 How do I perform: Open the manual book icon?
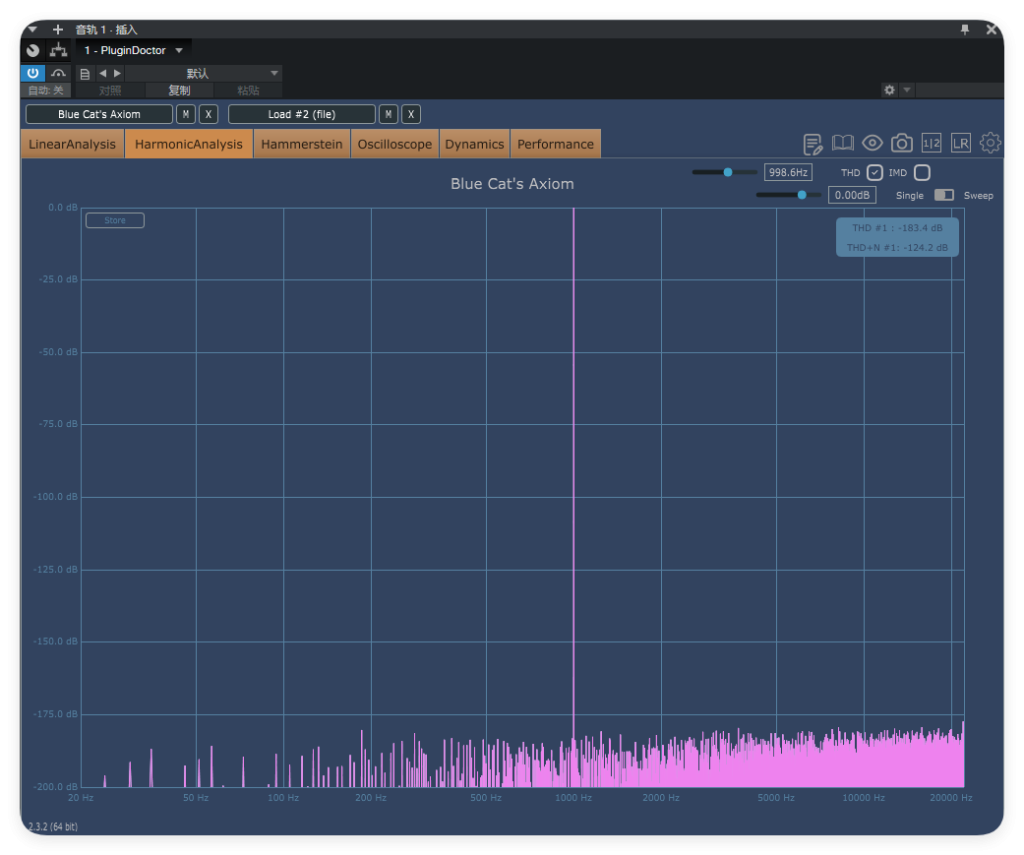(x=842, y=143)
